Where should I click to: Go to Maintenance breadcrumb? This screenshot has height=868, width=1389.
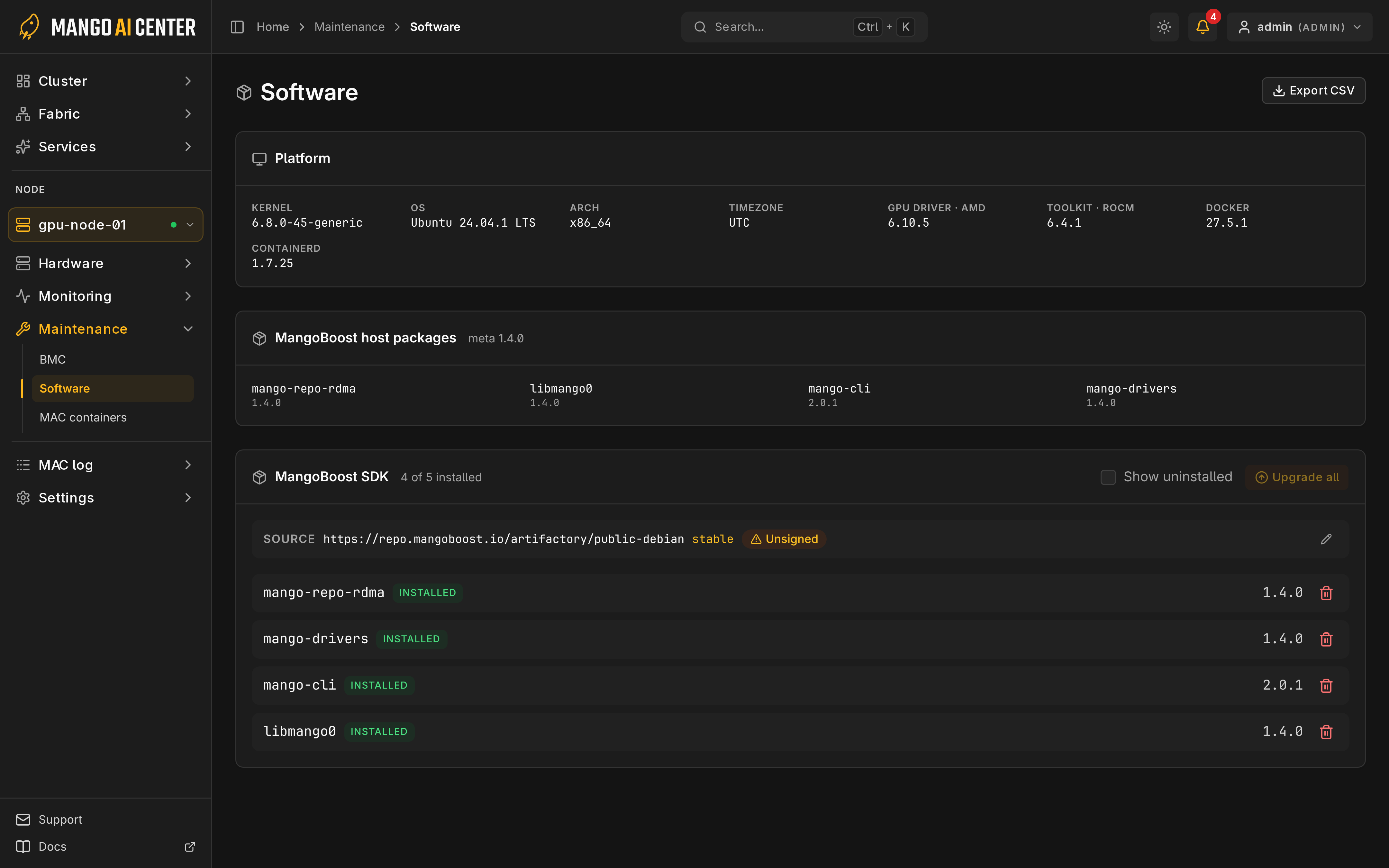tap(350, 27)
